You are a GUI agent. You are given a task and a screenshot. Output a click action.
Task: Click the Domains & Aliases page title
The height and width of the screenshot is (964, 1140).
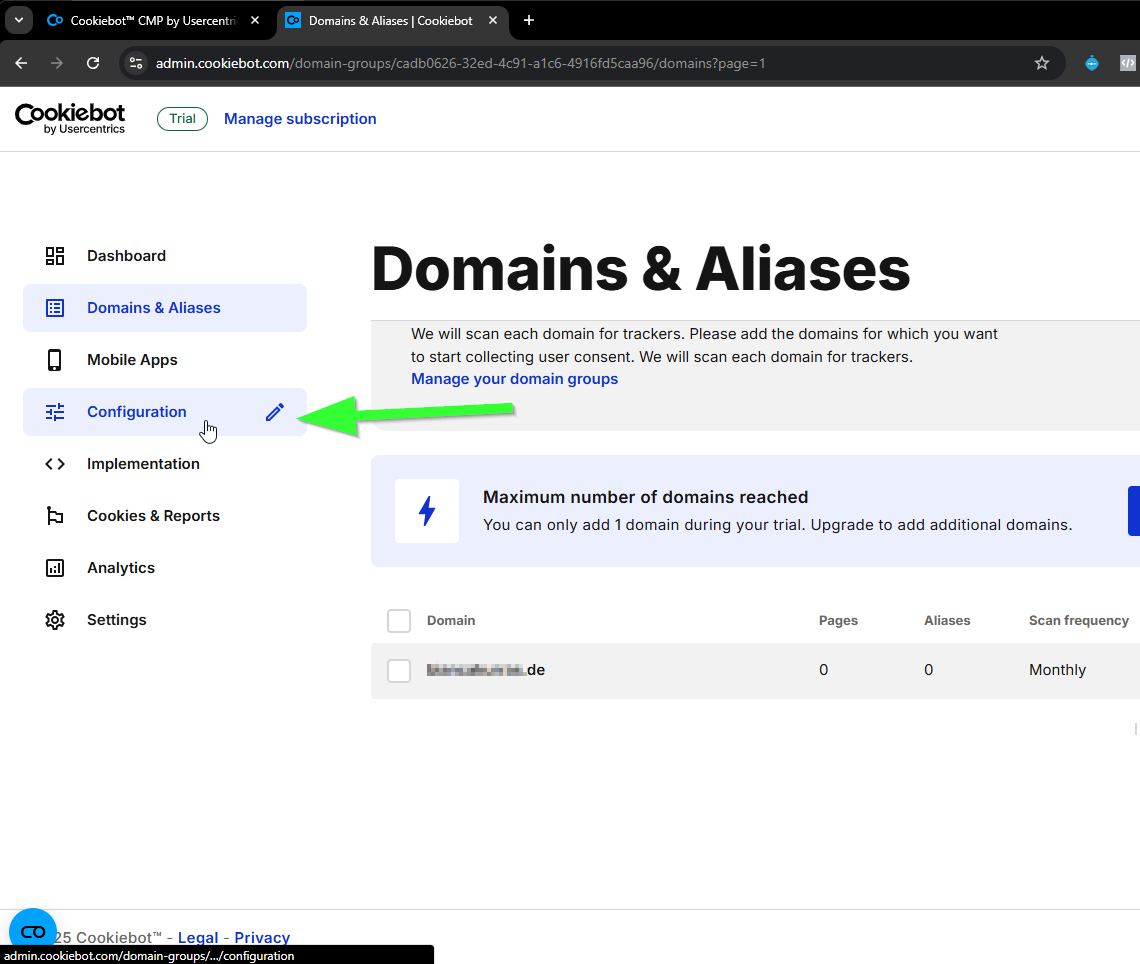point(641,270)
